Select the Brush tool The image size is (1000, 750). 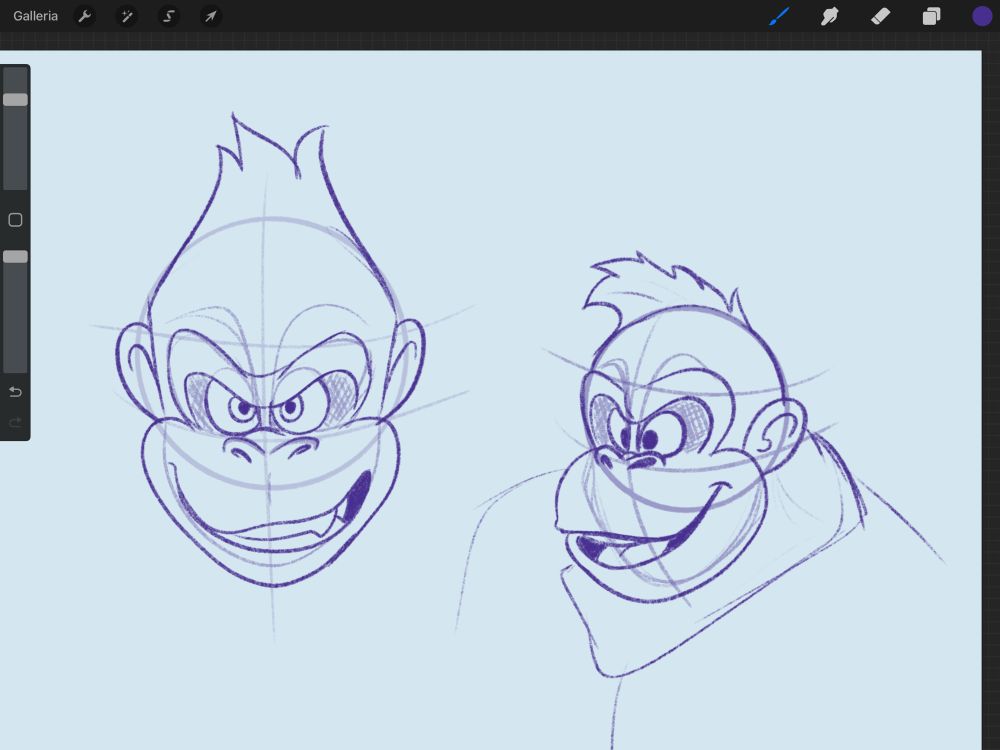[x=779, y=16]
